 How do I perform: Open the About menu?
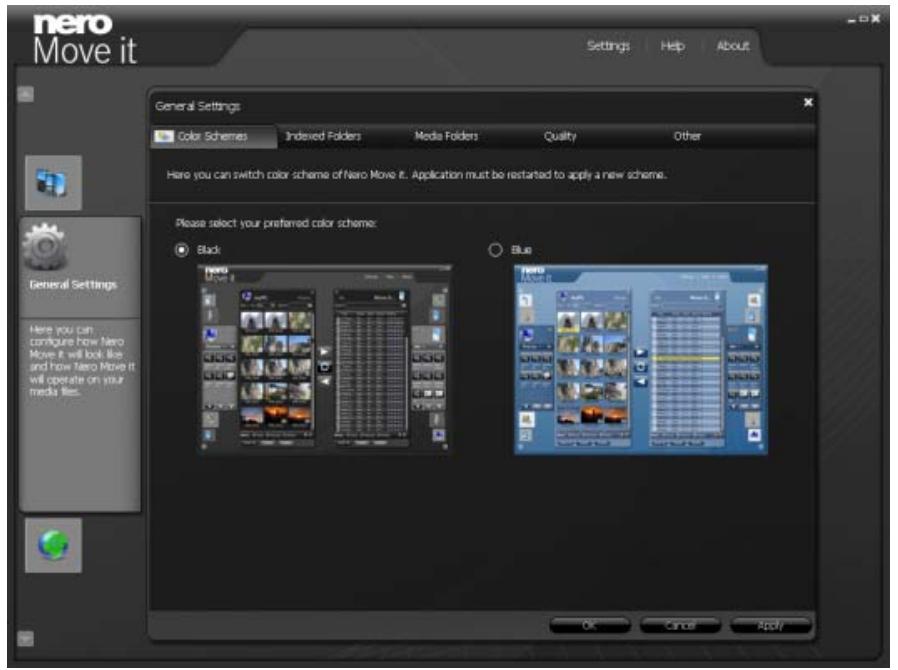tap(732, 46)
